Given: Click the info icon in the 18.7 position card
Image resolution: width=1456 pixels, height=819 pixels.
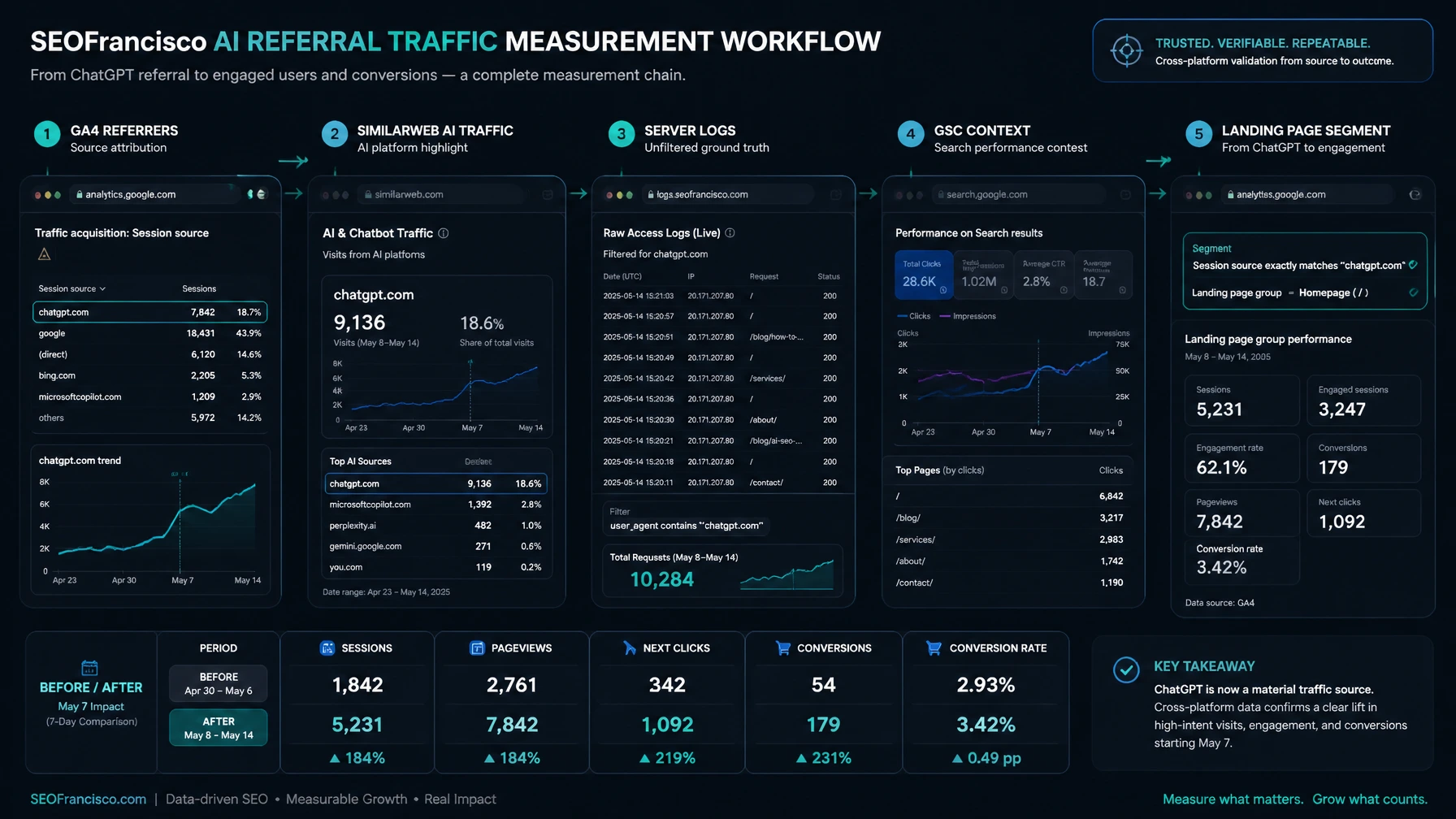Looking at the screenshot, I should tap(1123, 290).
